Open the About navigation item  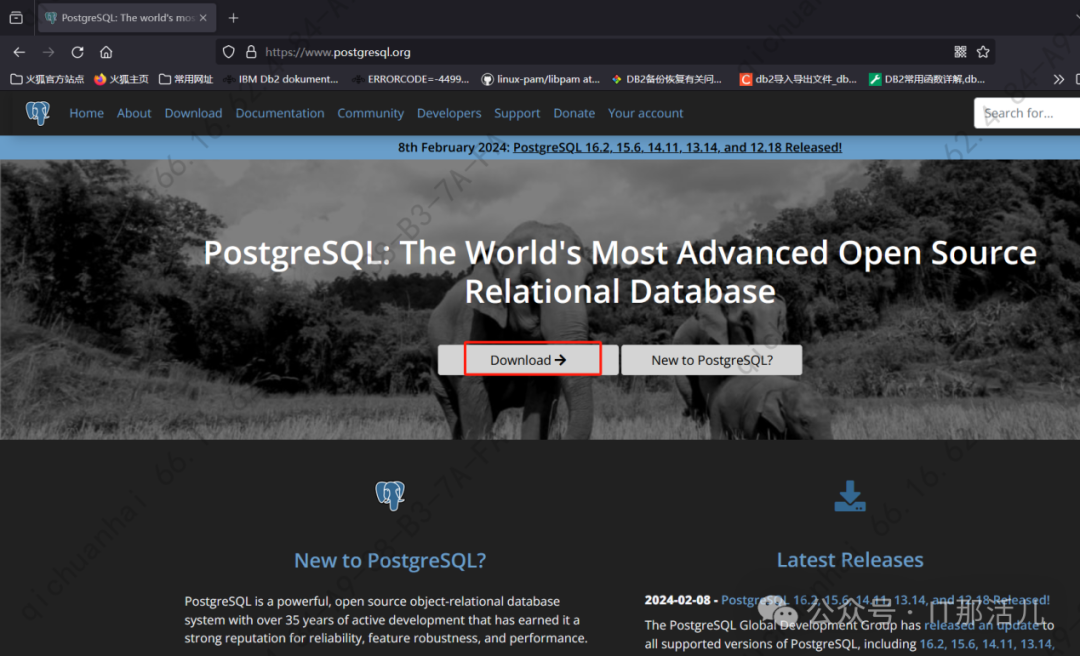[134, 113]
